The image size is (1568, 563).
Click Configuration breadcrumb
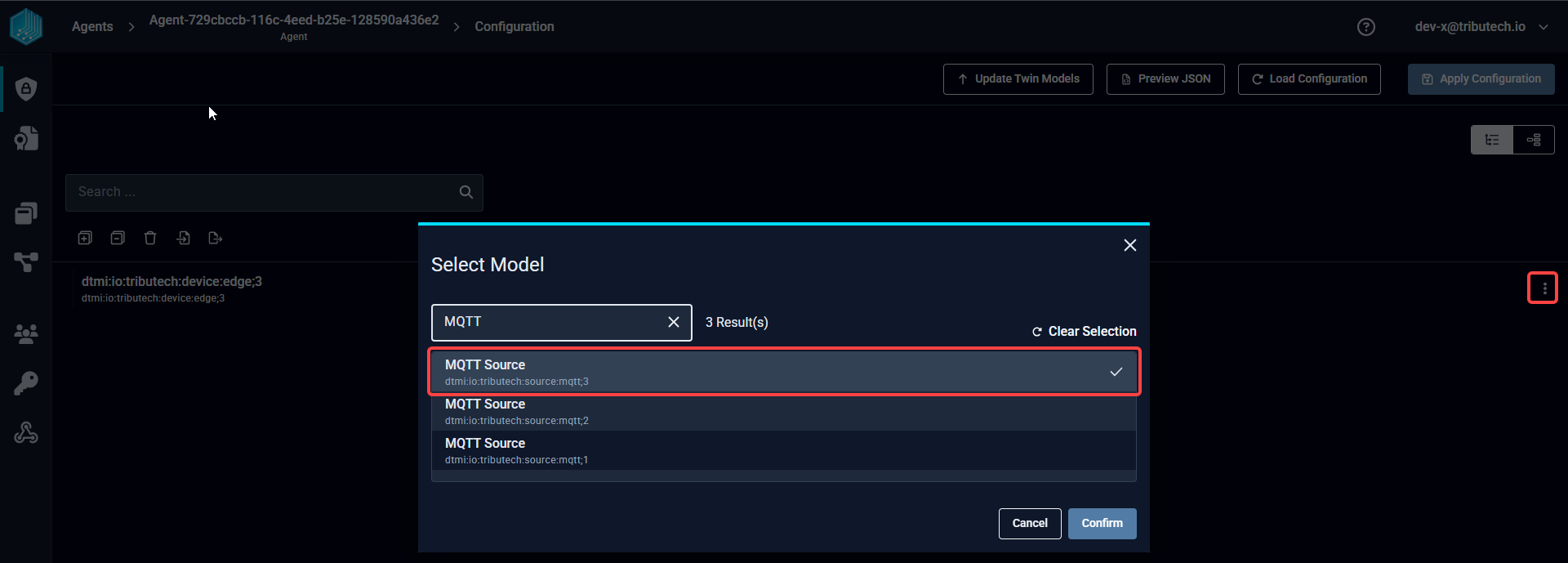(514, 26)
